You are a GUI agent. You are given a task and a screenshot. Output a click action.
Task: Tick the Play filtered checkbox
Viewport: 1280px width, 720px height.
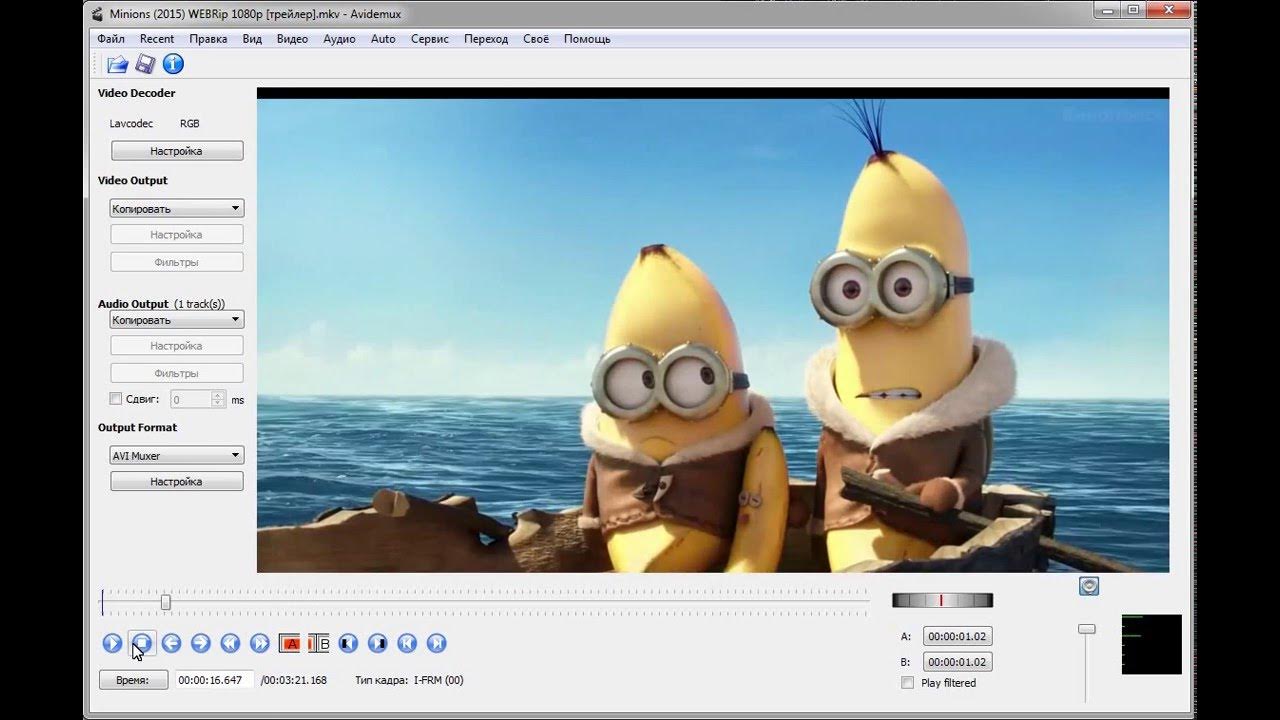[907, 683]
